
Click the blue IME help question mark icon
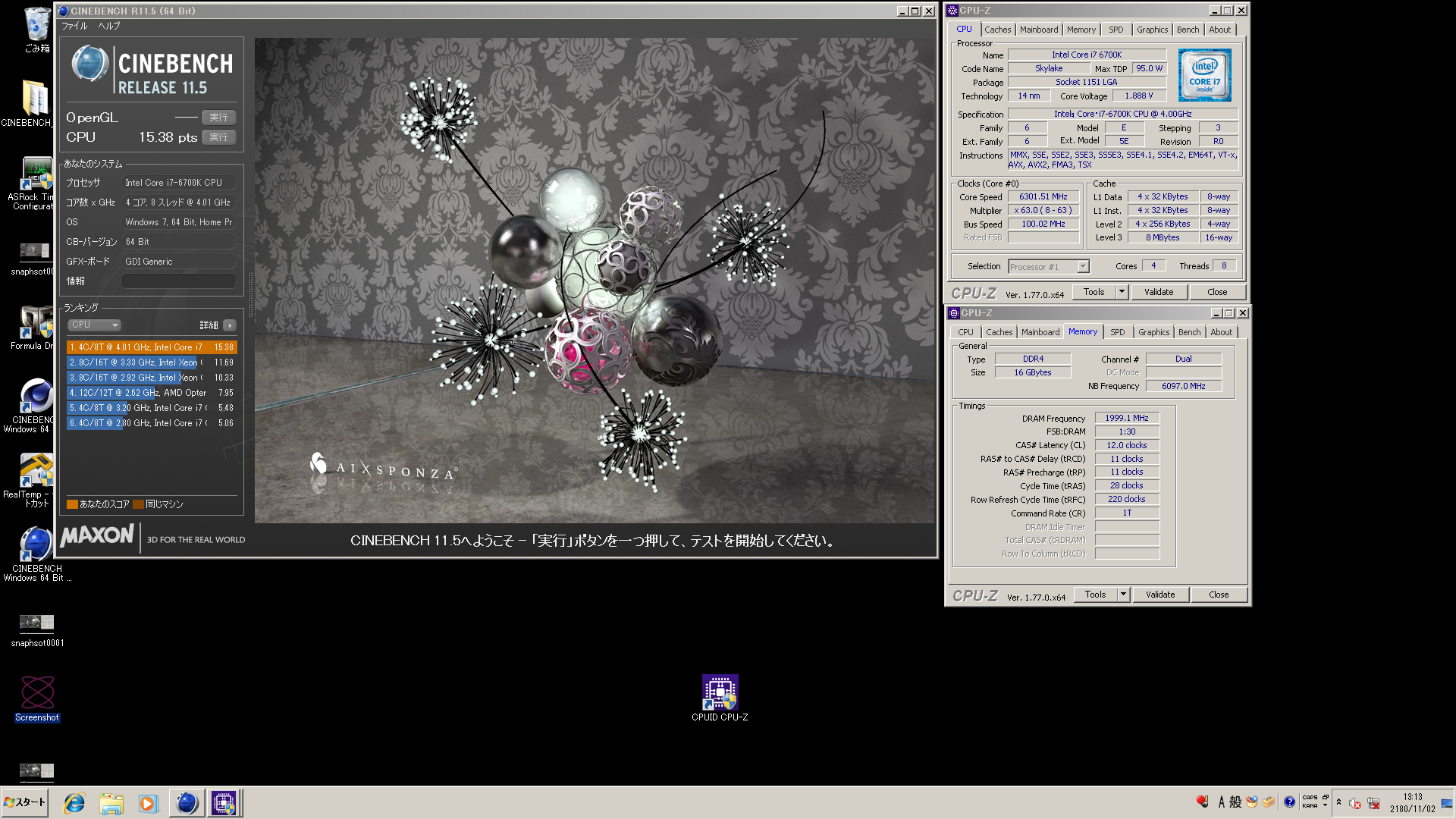(1289, 802)
